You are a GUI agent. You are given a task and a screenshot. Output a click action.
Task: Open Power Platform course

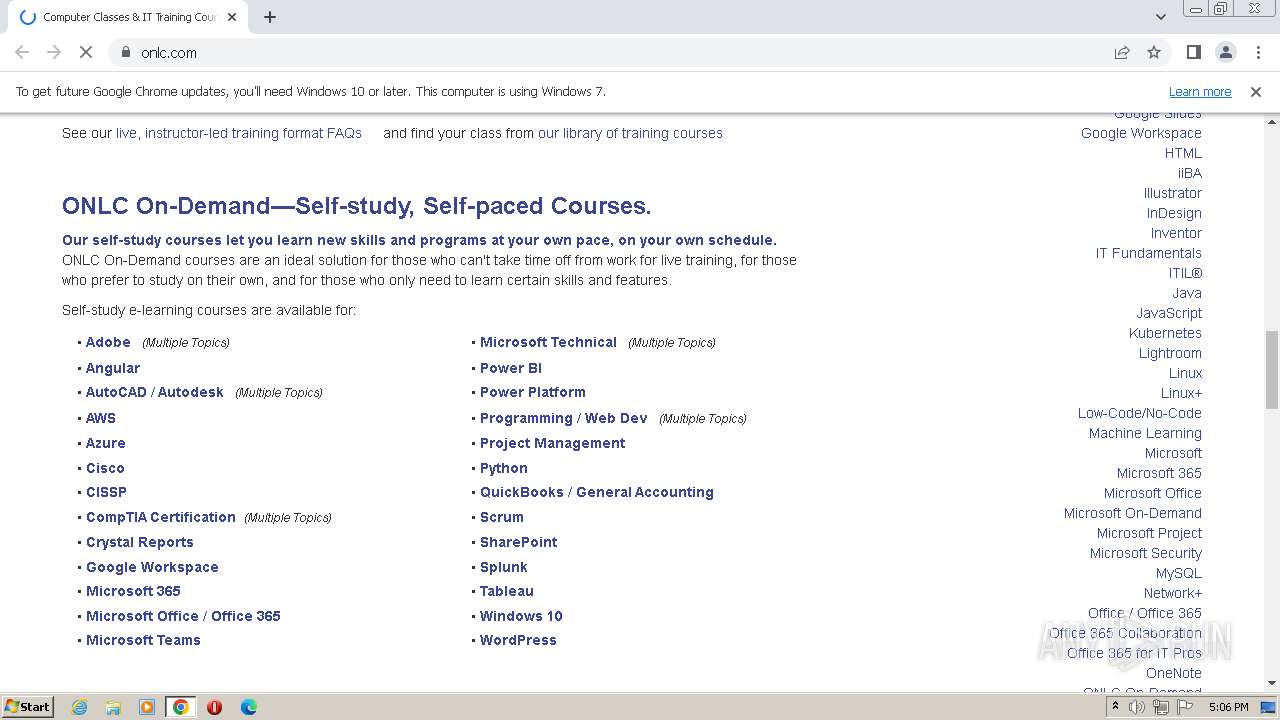click(533, 392)
